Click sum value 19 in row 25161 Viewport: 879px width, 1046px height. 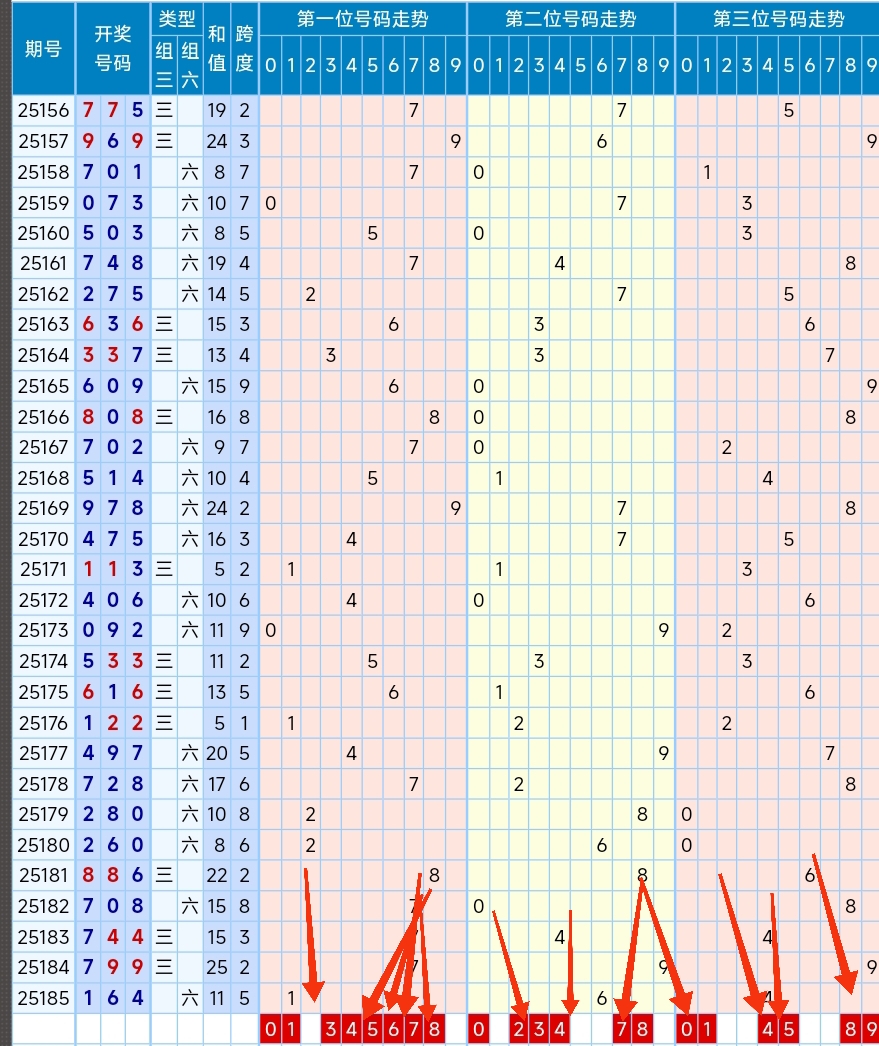[x=217, y=264]
